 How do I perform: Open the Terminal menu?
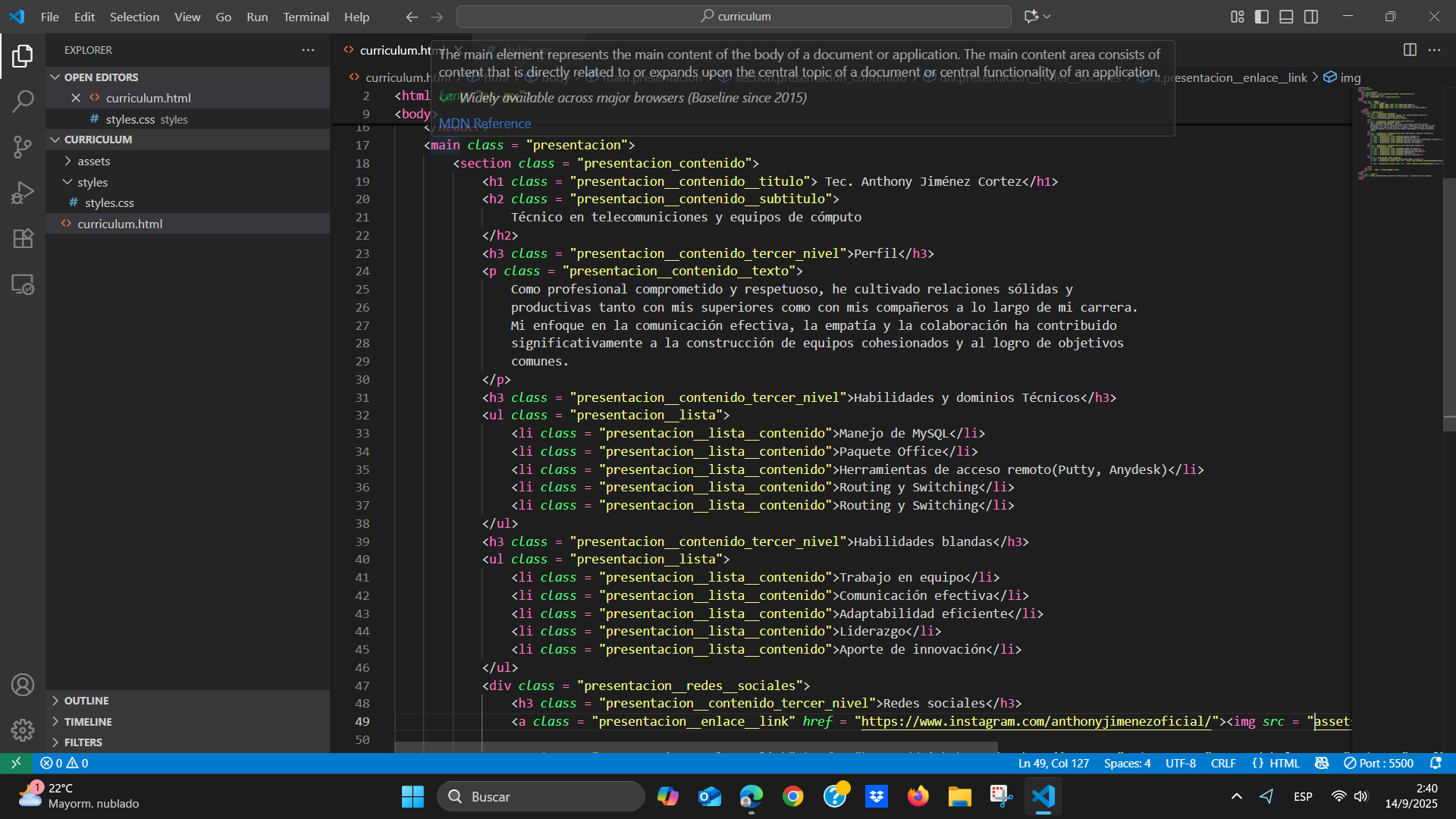point(306,17)
